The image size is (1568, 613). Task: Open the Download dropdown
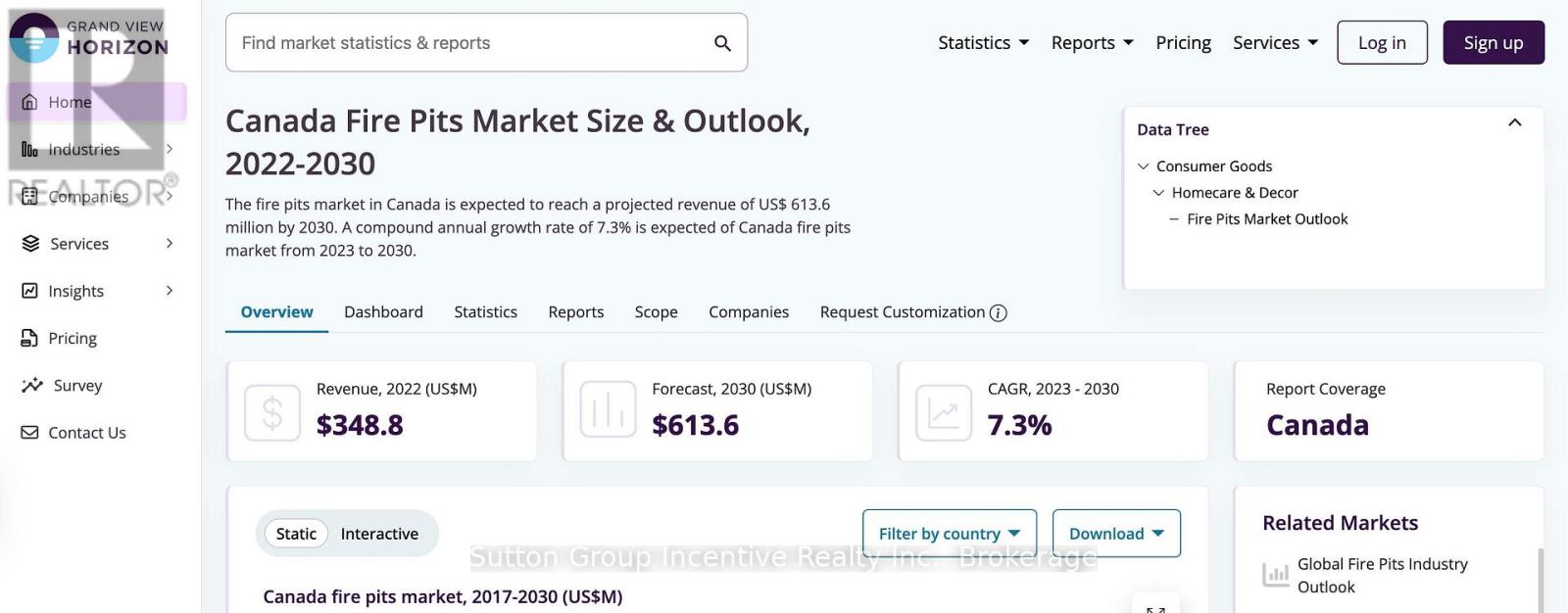1116,534
